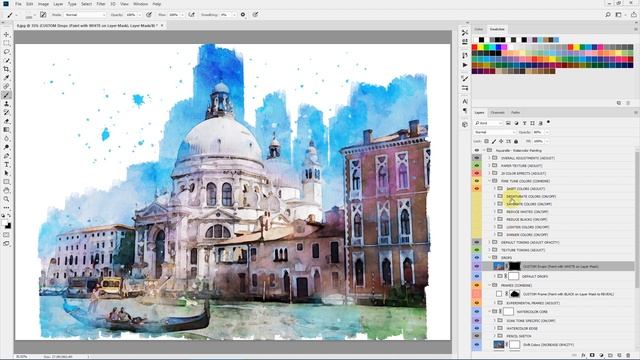640x360 pixels.
Task: Collapse the FINE TUNE COLORS group
Action: click(489, 181)
